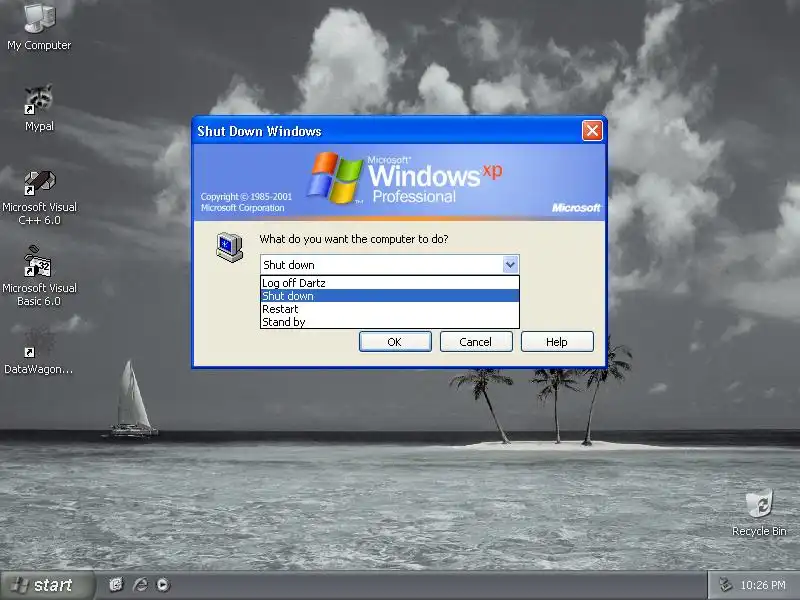This screenshot has height=600, width=800.
Task: Choose Restart from the list
Action: click(x=390, y=309)
